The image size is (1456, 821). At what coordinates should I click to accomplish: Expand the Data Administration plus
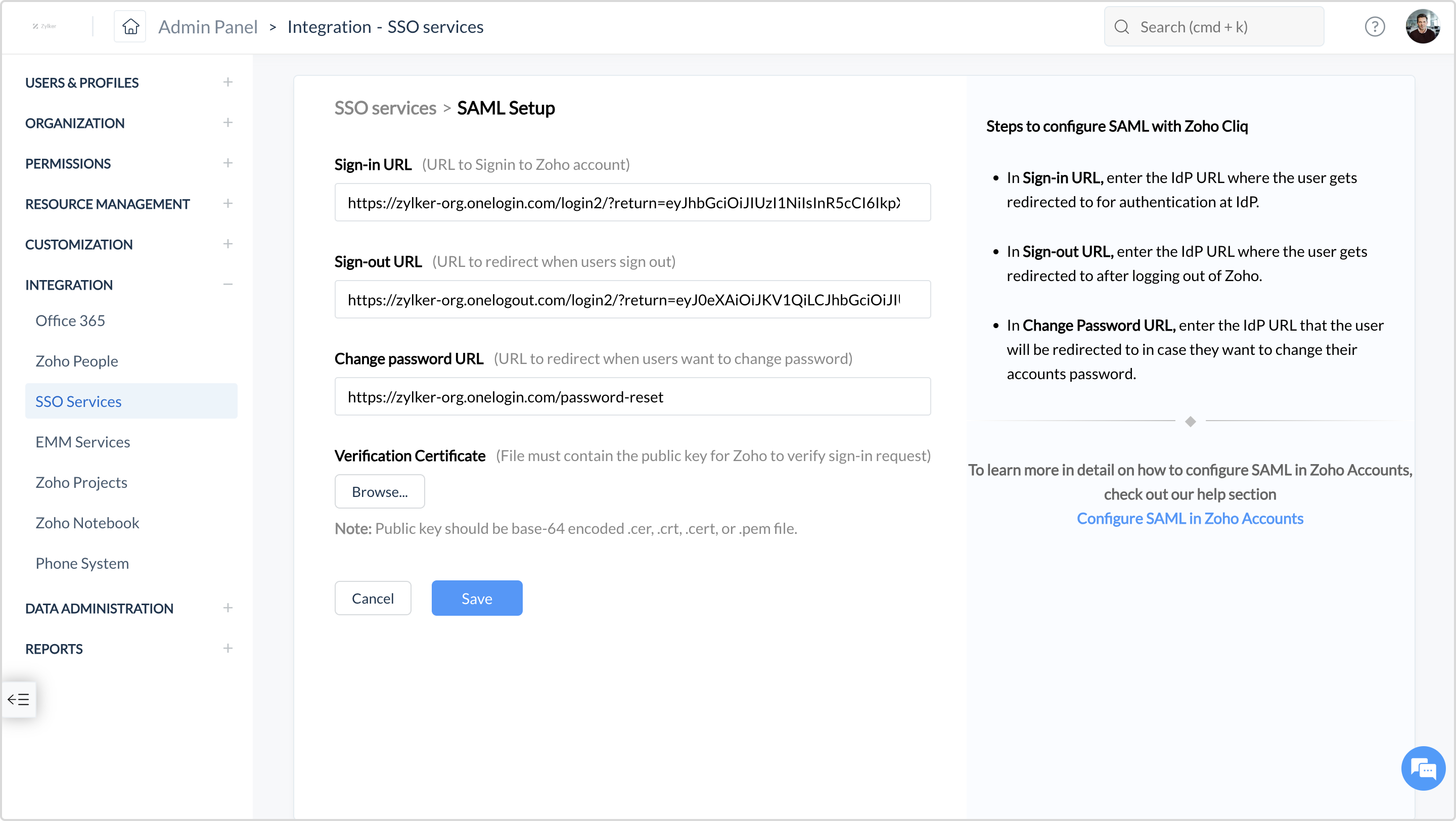click(x=228, y=608)
